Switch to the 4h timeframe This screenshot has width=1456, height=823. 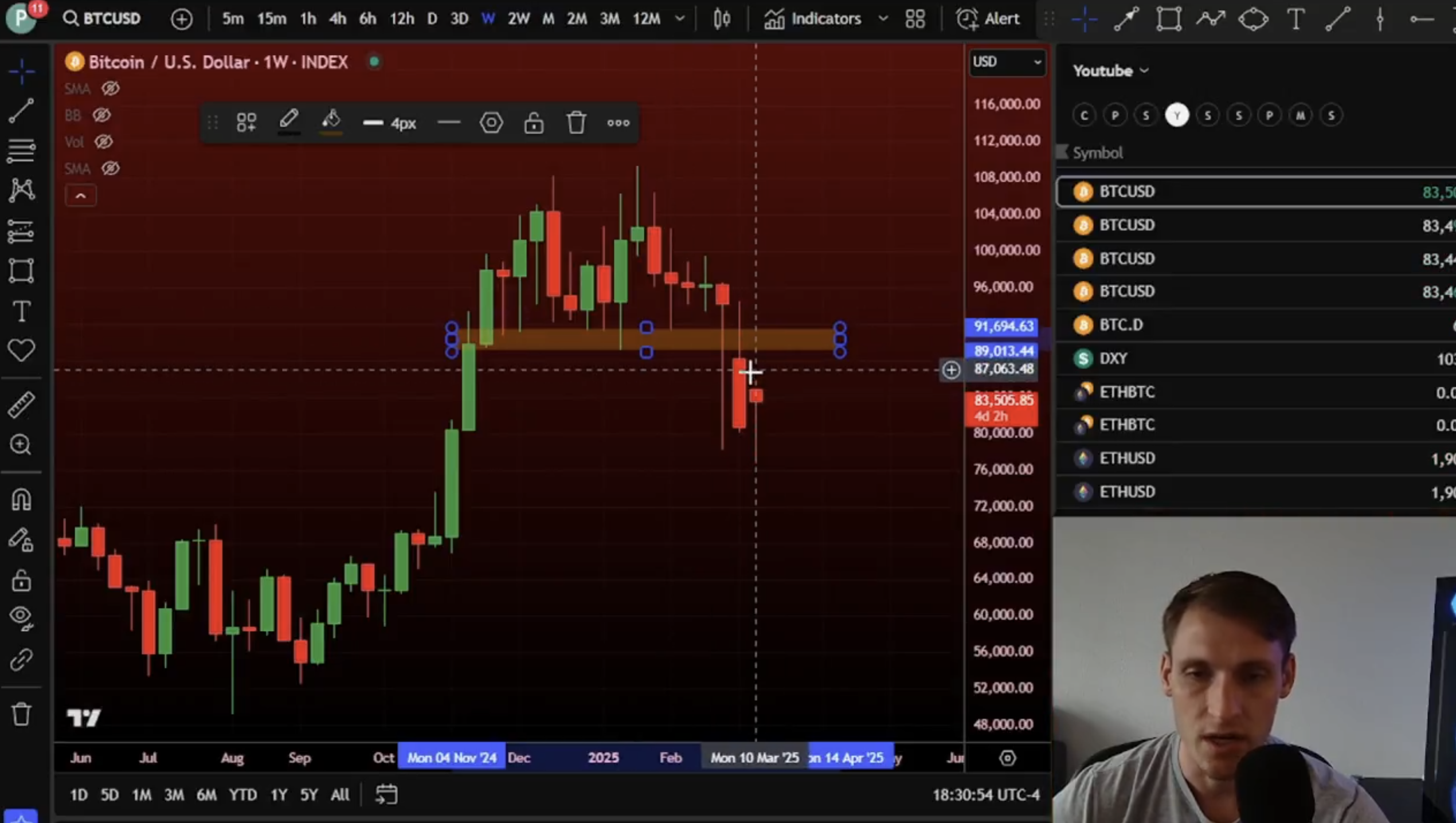click(337, 19)
